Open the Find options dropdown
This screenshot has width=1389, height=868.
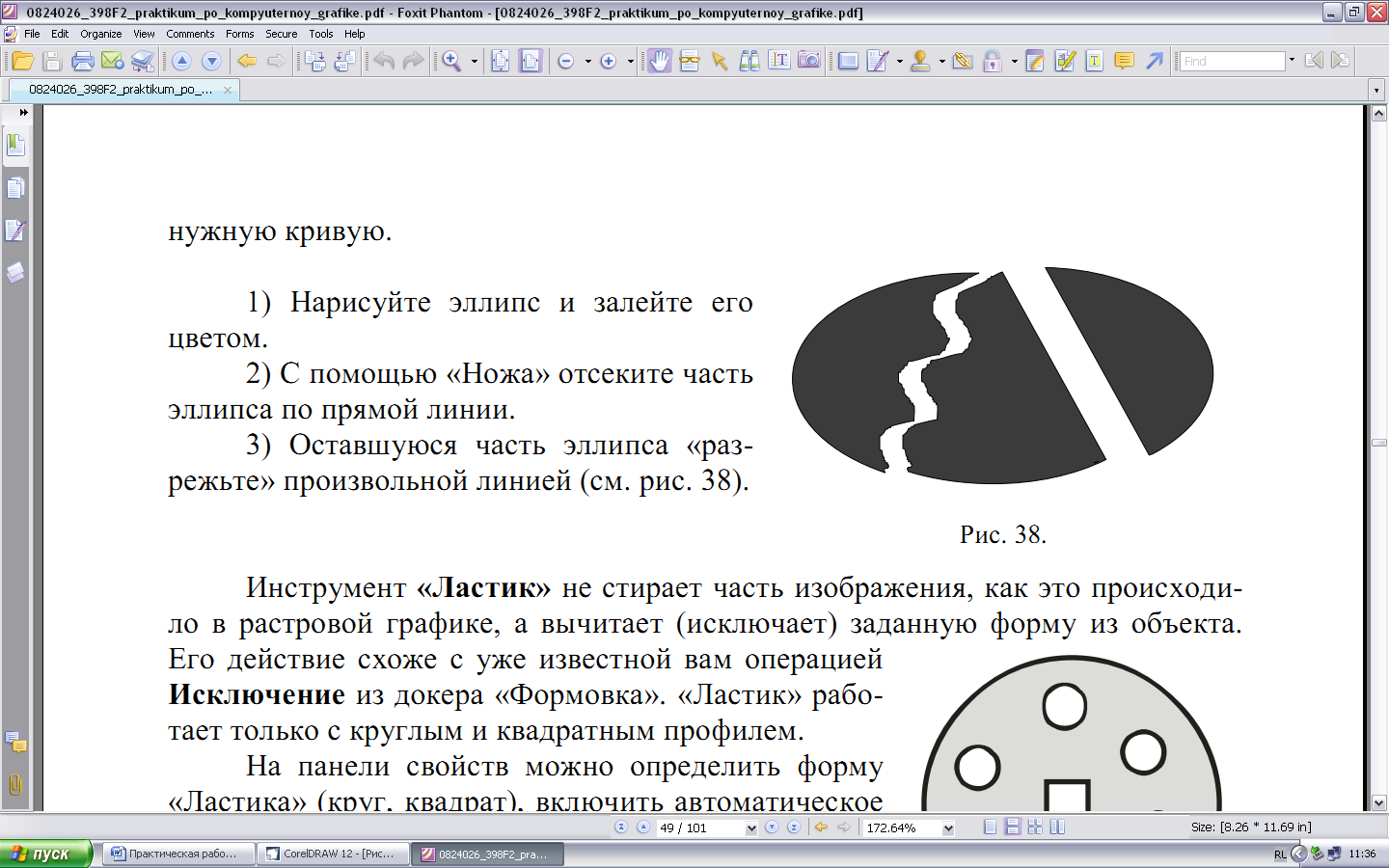click(x=1293, y=61)
